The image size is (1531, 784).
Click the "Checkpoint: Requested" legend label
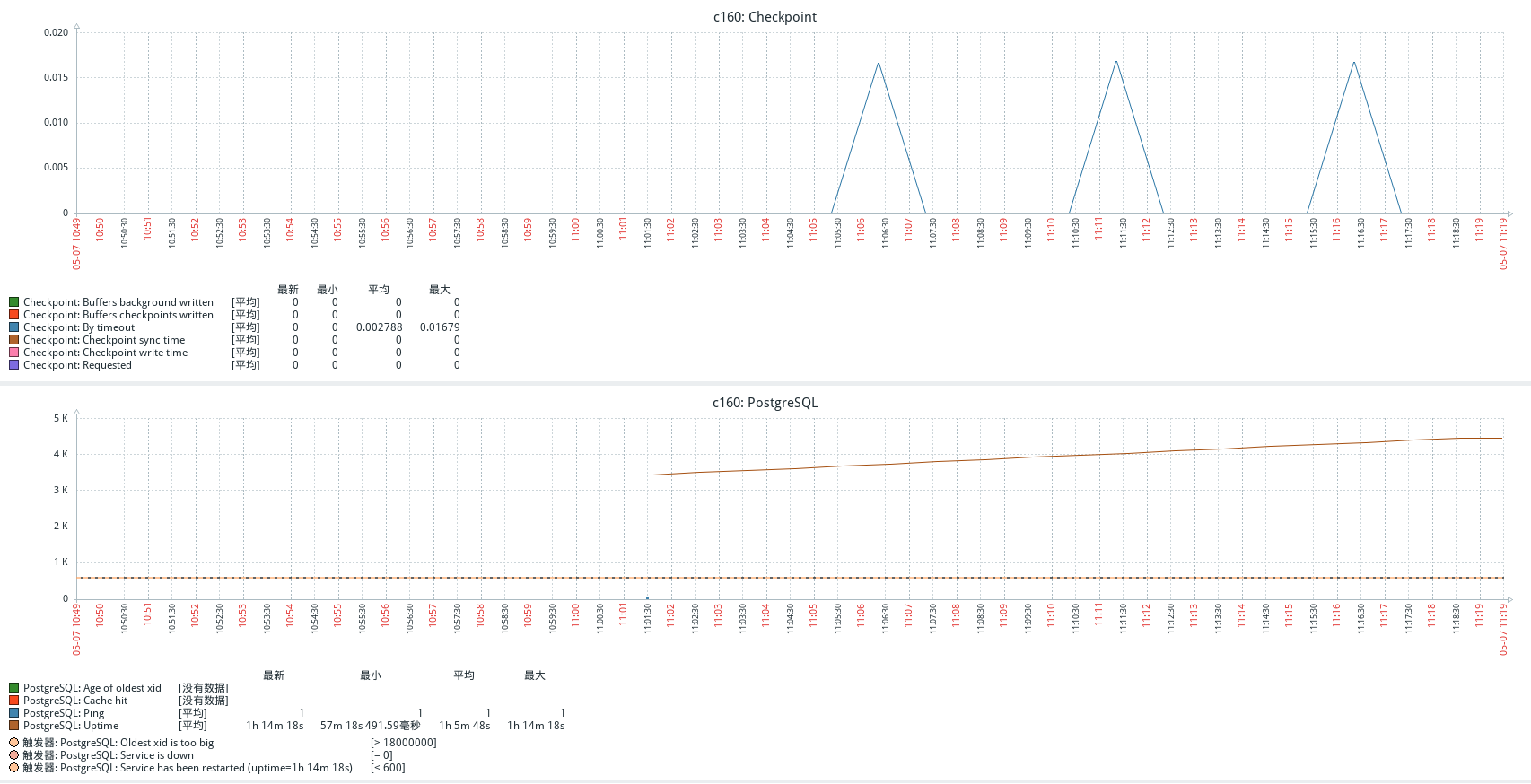pyautogui.click(x=77, y=365)
